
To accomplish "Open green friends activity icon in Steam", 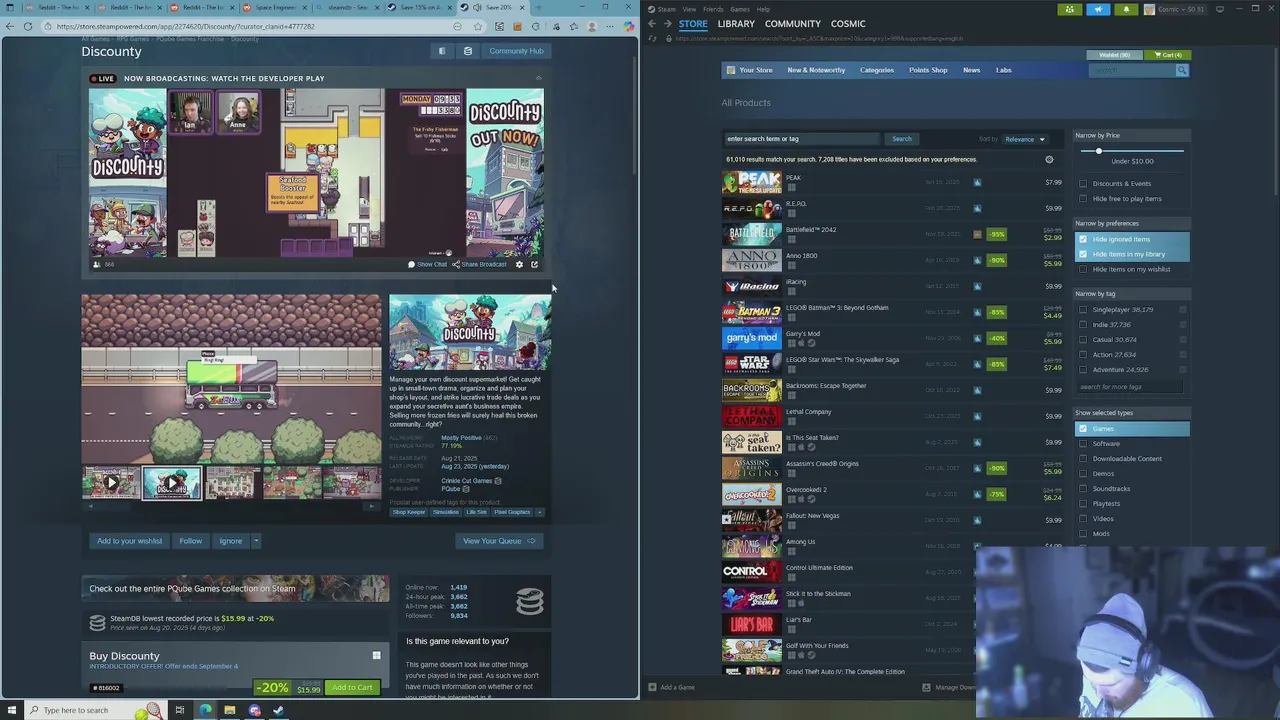I will [1070, 9].
